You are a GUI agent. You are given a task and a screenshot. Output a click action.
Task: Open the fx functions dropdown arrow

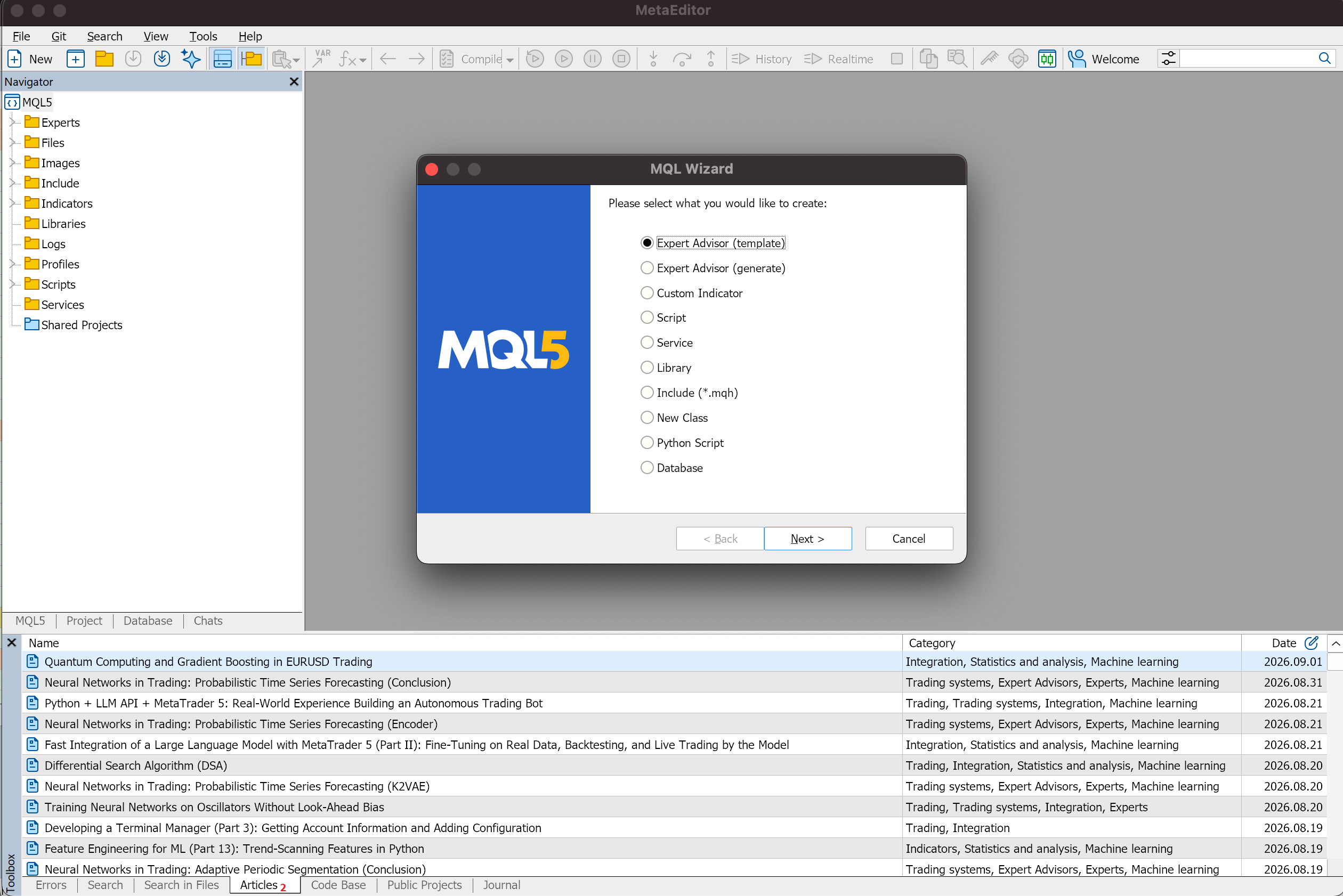[x=363, y=60]
